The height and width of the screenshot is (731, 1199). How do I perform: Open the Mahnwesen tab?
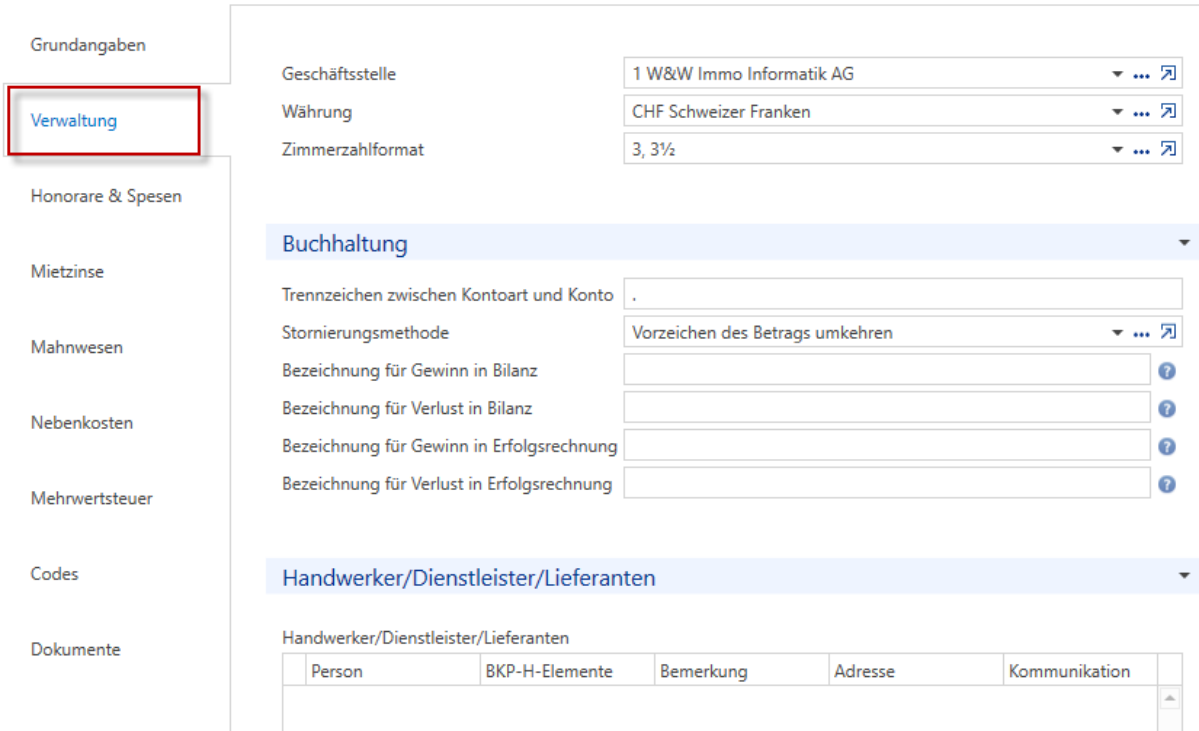[76, 347]
